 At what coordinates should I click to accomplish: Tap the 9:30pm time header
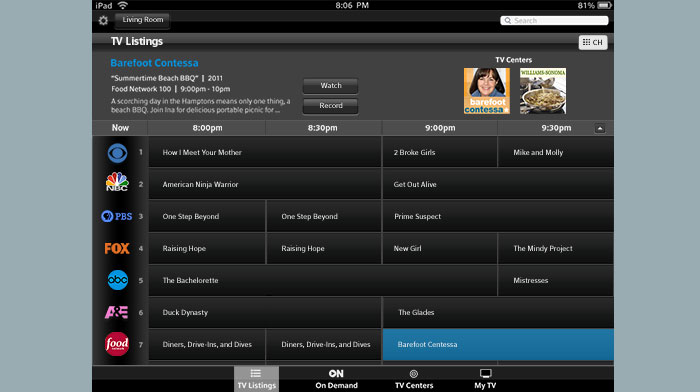tap(556, 128)
